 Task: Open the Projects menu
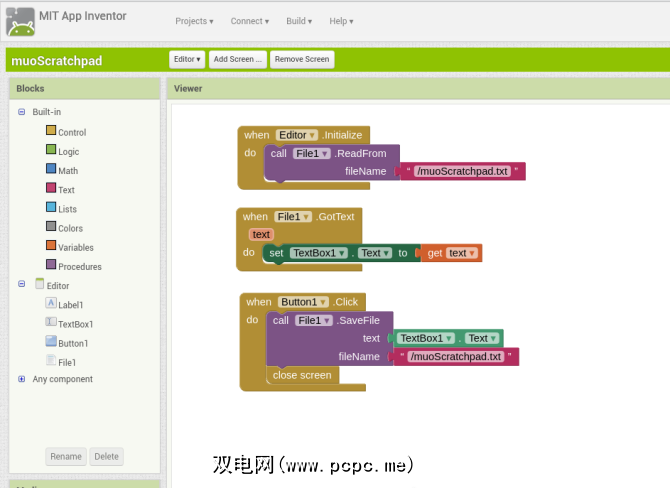(x=194, y=21)
